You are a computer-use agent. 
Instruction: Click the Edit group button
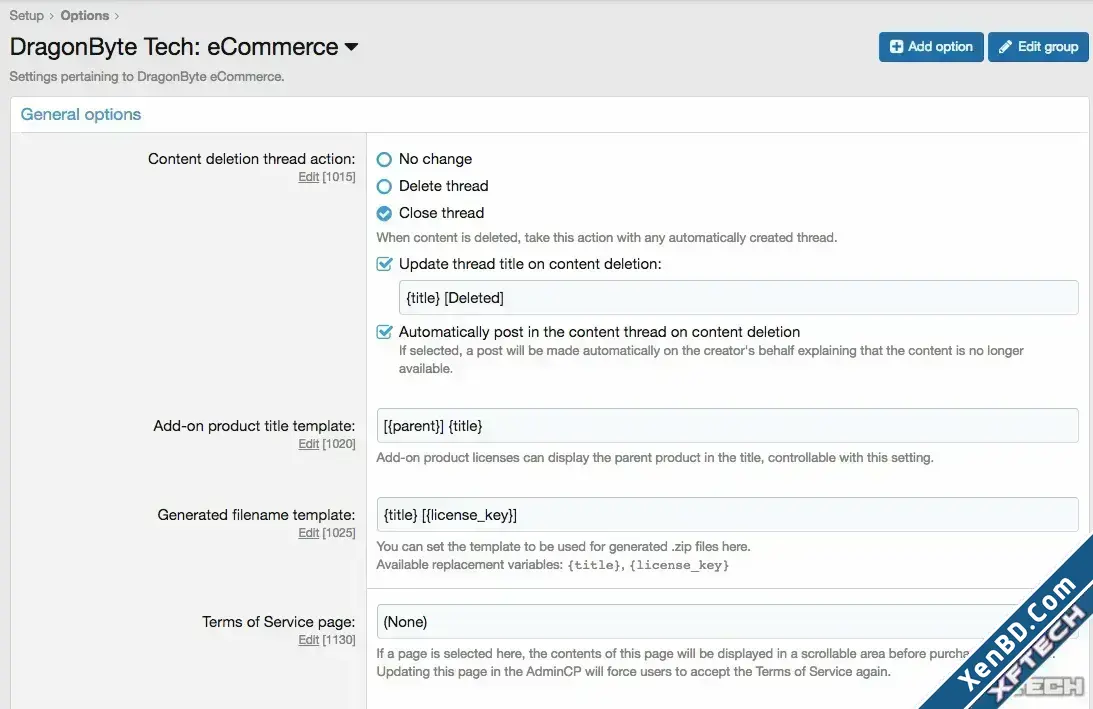1038,47
